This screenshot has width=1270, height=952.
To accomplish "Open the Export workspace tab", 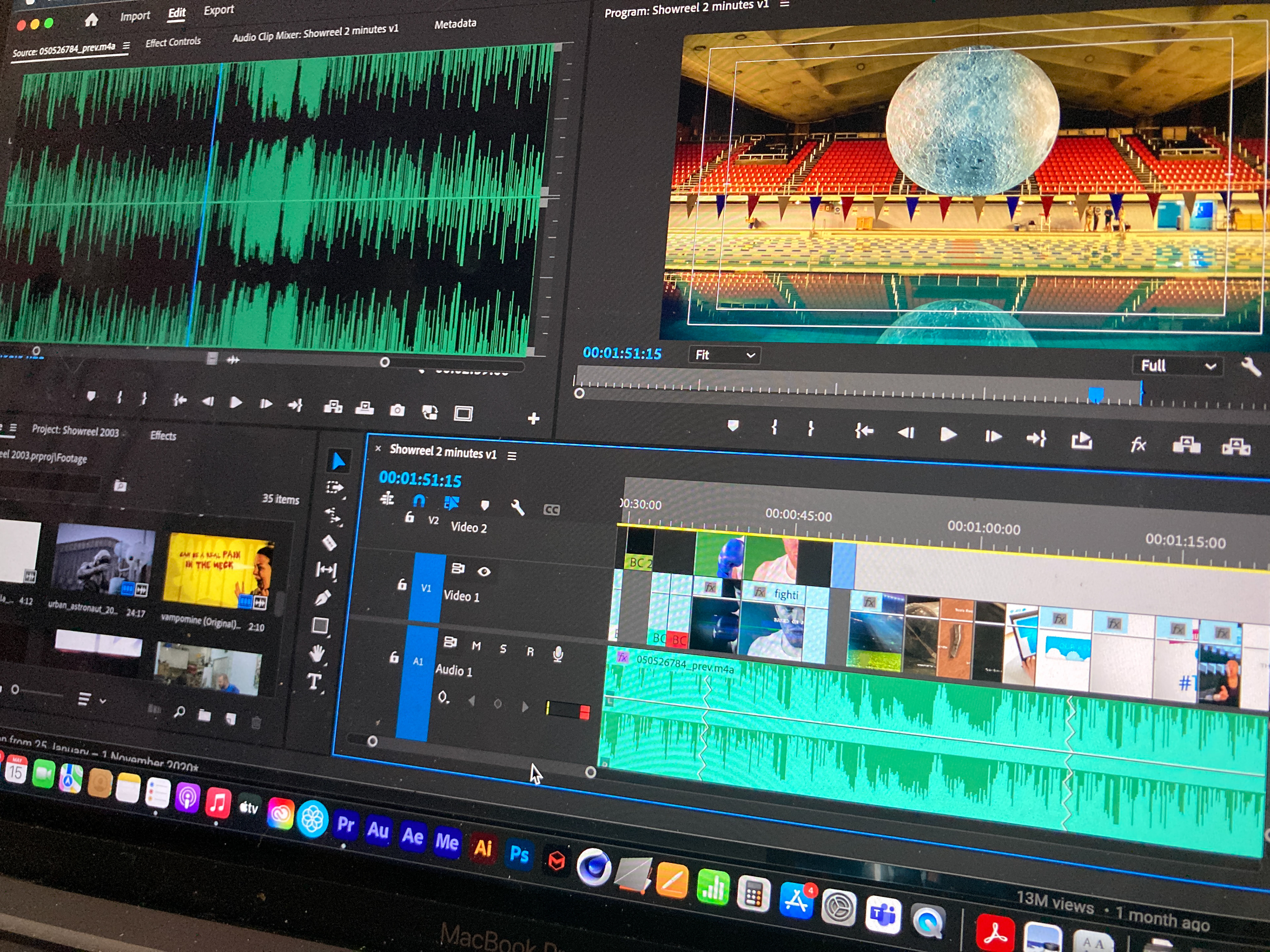I will point(219,10).
